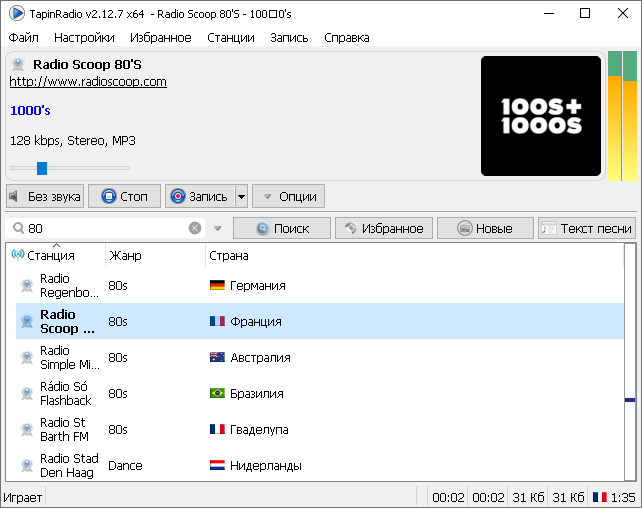Clear the search field with the X icon

[195, 228]
